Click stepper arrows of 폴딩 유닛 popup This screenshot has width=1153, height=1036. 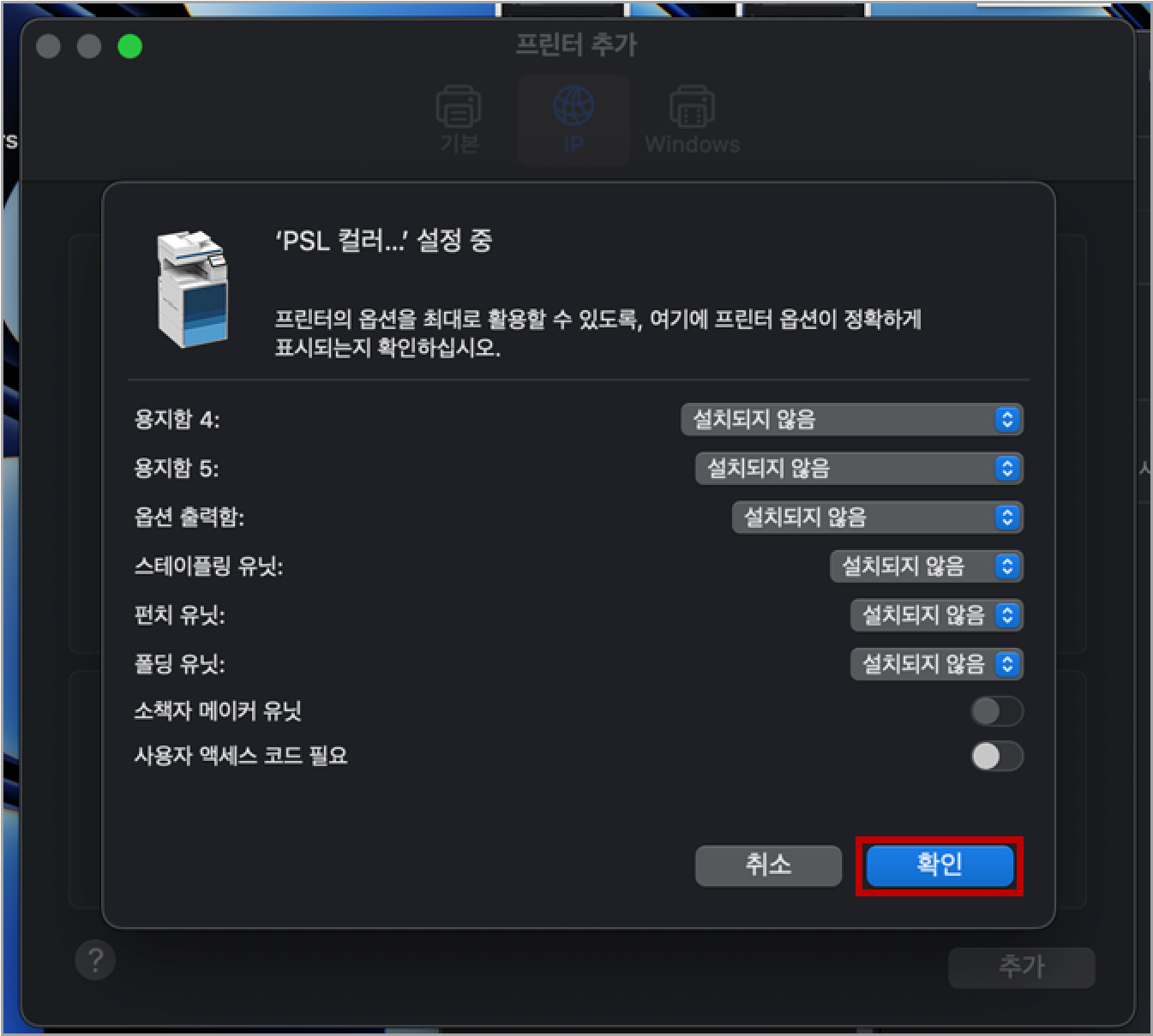(1007, 663)
